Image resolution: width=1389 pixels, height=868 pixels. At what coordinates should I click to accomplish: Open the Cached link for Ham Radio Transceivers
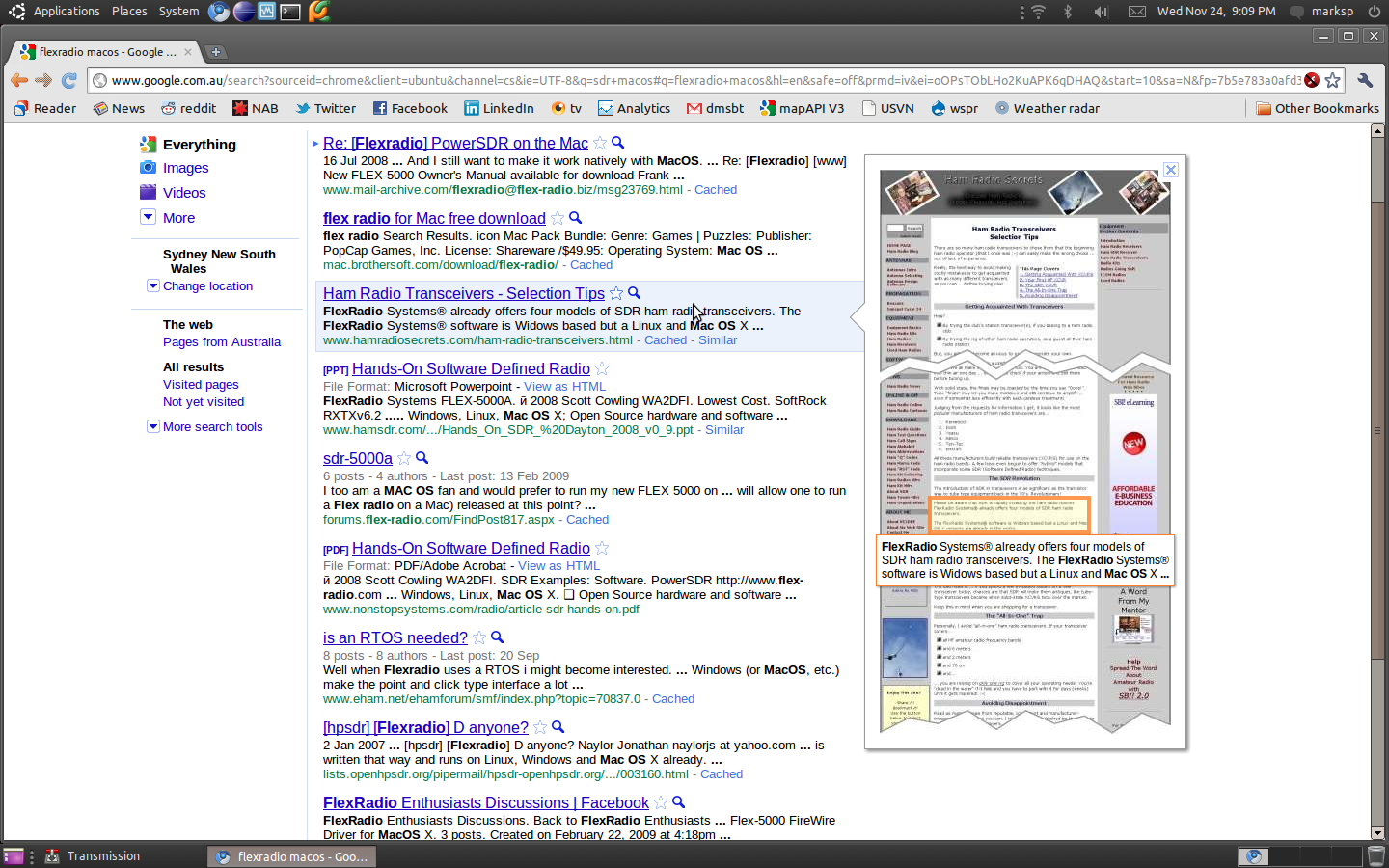(664, 339)
